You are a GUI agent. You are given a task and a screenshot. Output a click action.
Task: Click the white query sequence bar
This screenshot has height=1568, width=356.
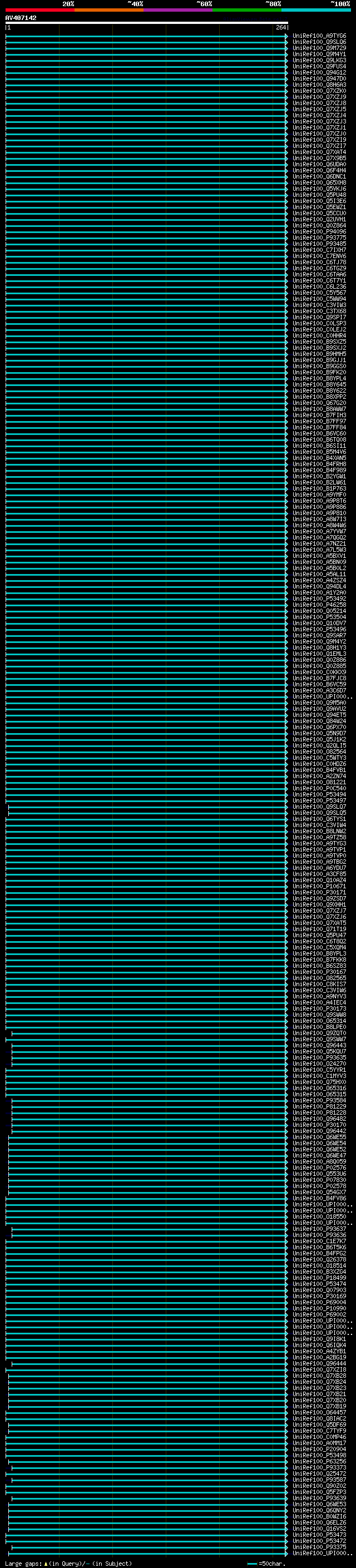click(x=147, y=22)
